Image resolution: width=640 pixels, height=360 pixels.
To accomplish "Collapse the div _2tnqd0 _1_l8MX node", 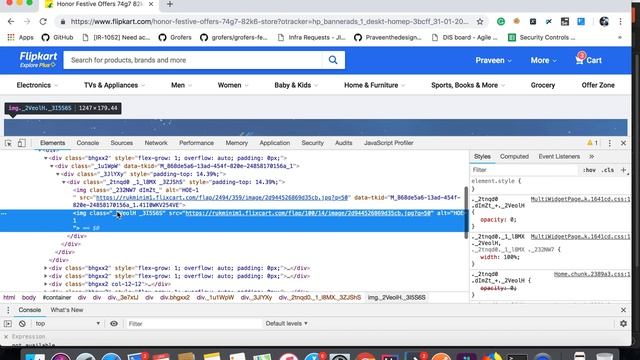I will pyautogui.click(x=64, y=182).
